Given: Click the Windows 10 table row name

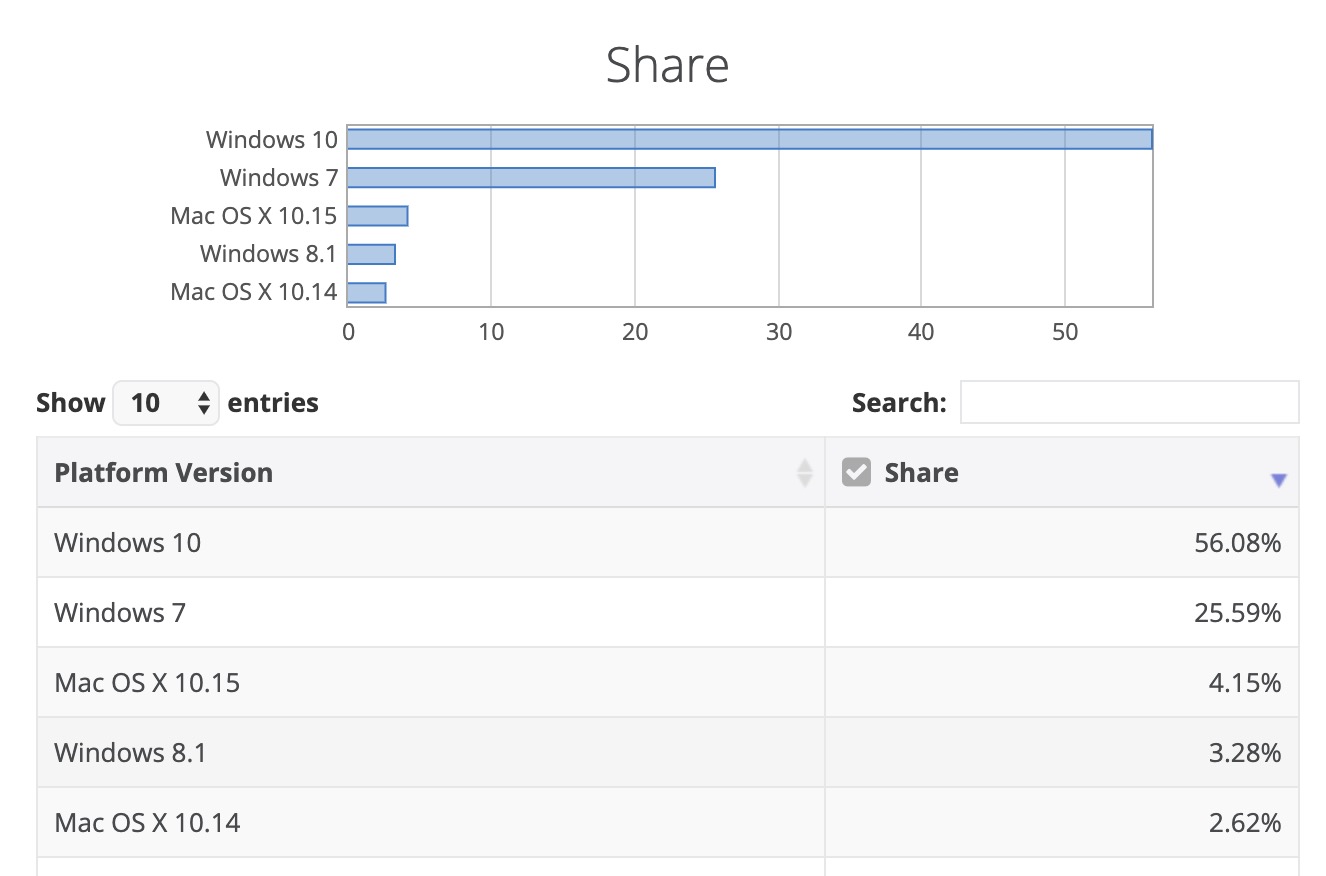Looking at the screenshot, I should 128,543.
